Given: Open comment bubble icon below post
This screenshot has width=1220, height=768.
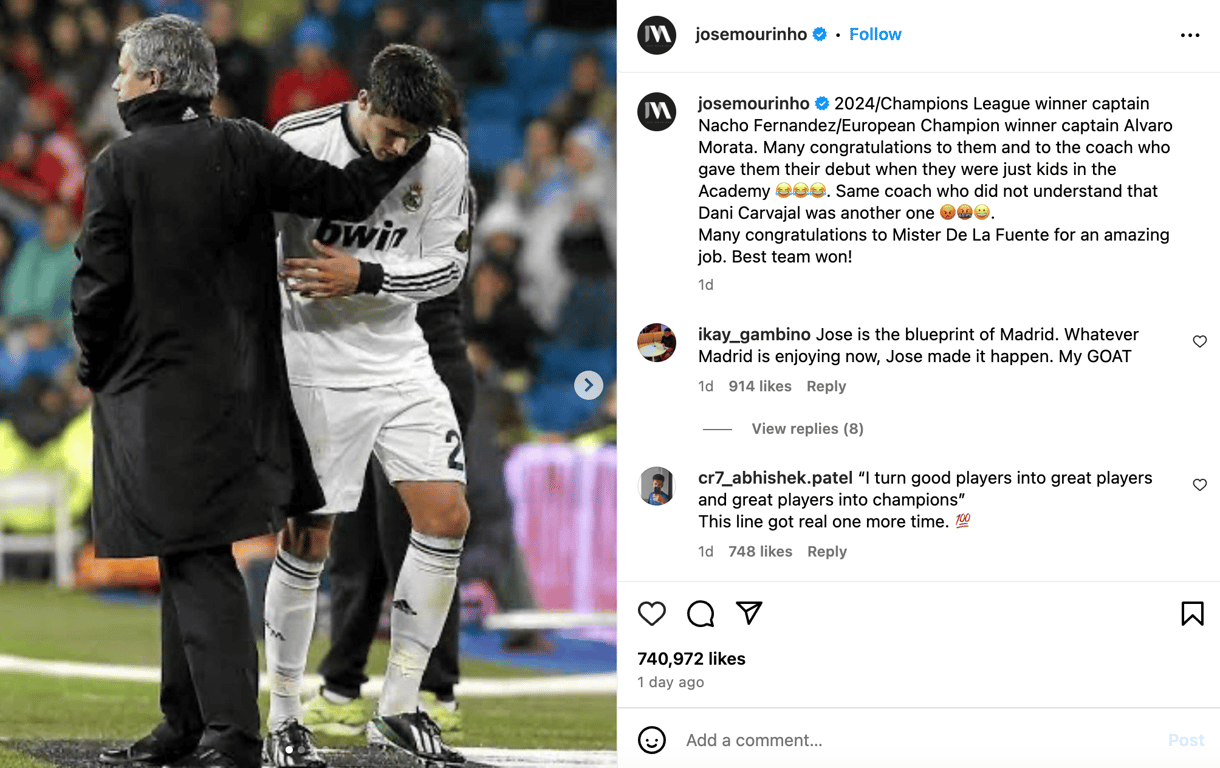Looking at the screenshot, I should (700, 613).
